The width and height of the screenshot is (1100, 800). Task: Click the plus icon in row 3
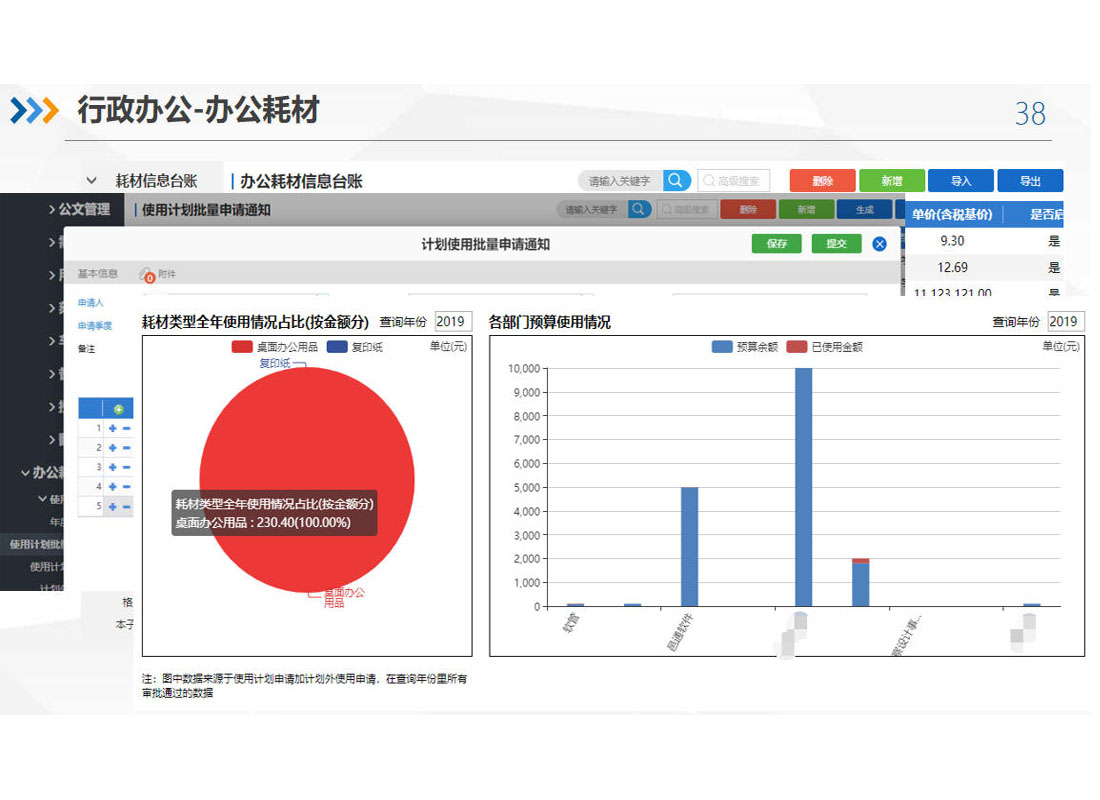pyautogui.click(x=112, y=467)
